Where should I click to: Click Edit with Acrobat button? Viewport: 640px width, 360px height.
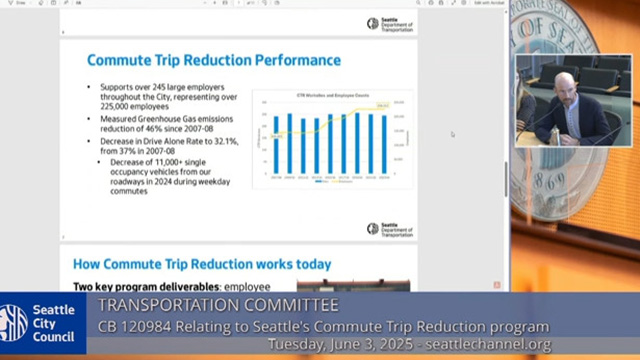coord(489,3)
